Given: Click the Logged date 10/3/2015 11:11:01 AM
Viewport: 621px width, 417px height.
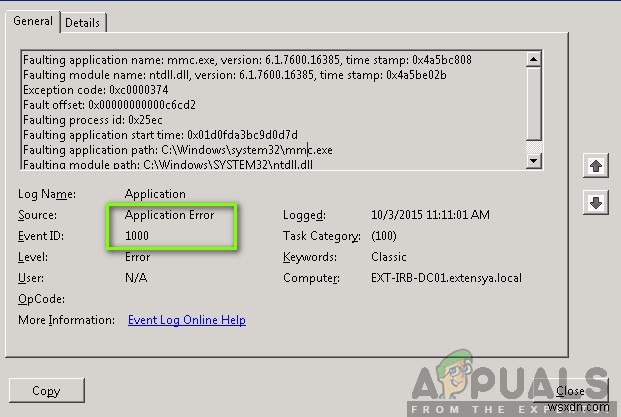Looking at the screenshot, I should 430,215.
